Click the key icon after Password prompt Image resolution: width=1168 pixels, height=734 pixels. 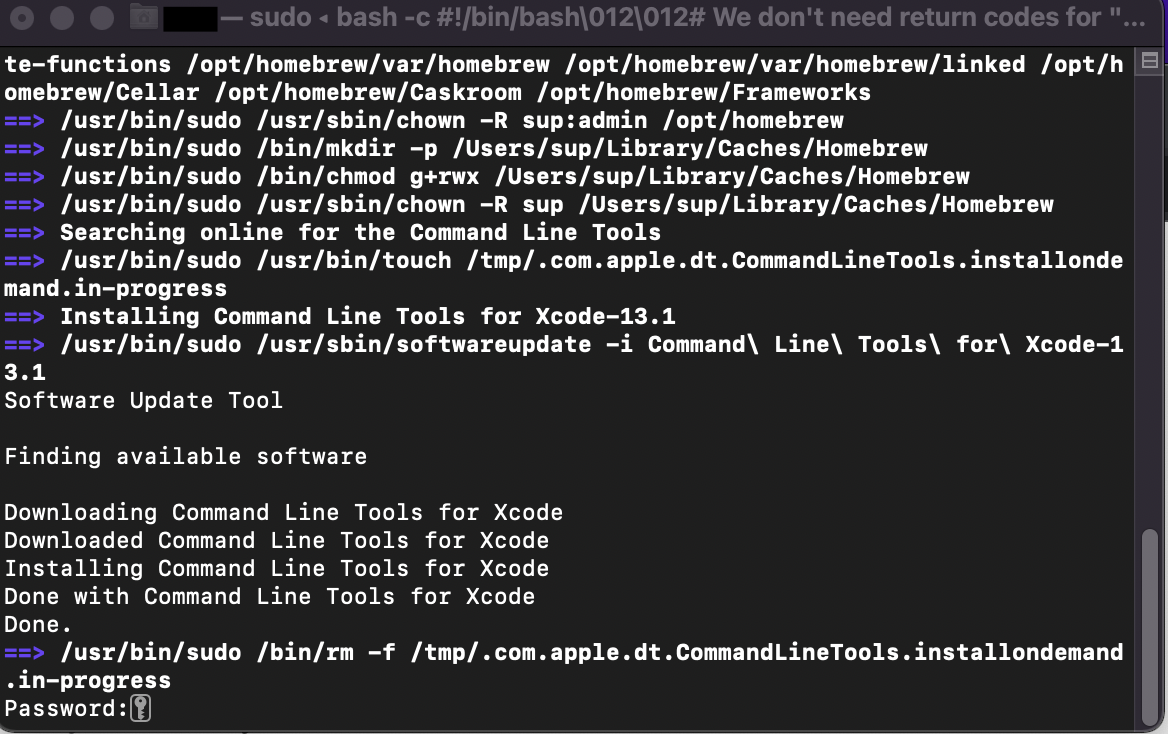(141, 709)
